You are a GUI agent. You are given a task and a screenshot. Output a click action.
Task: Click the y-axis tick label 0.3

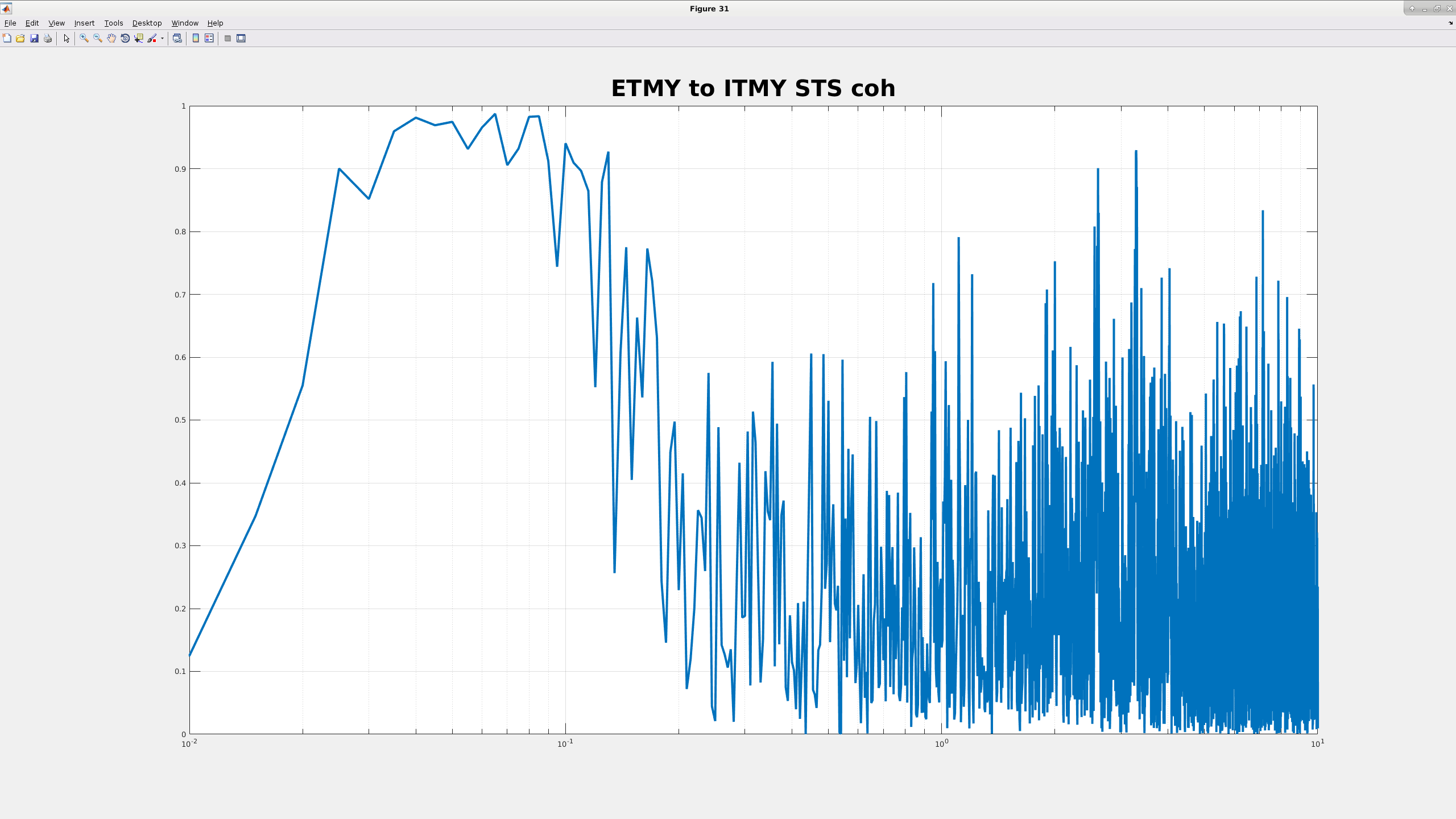tap(180, 546)
